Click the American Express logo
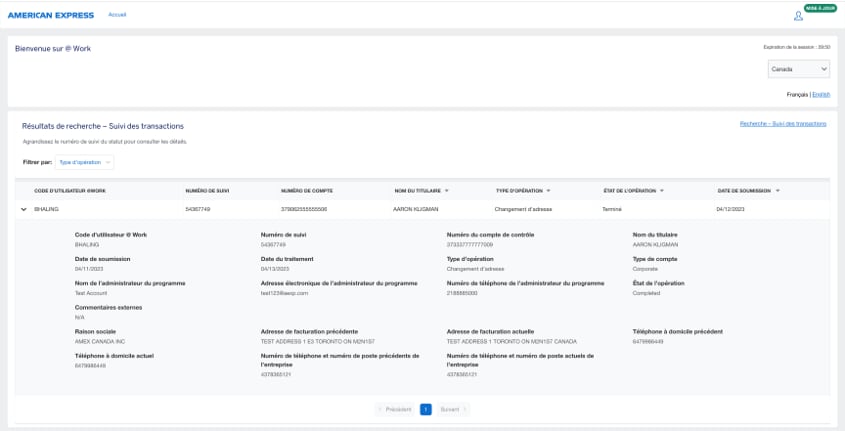Viewport: 845px width, 431px height. [50, 15]
